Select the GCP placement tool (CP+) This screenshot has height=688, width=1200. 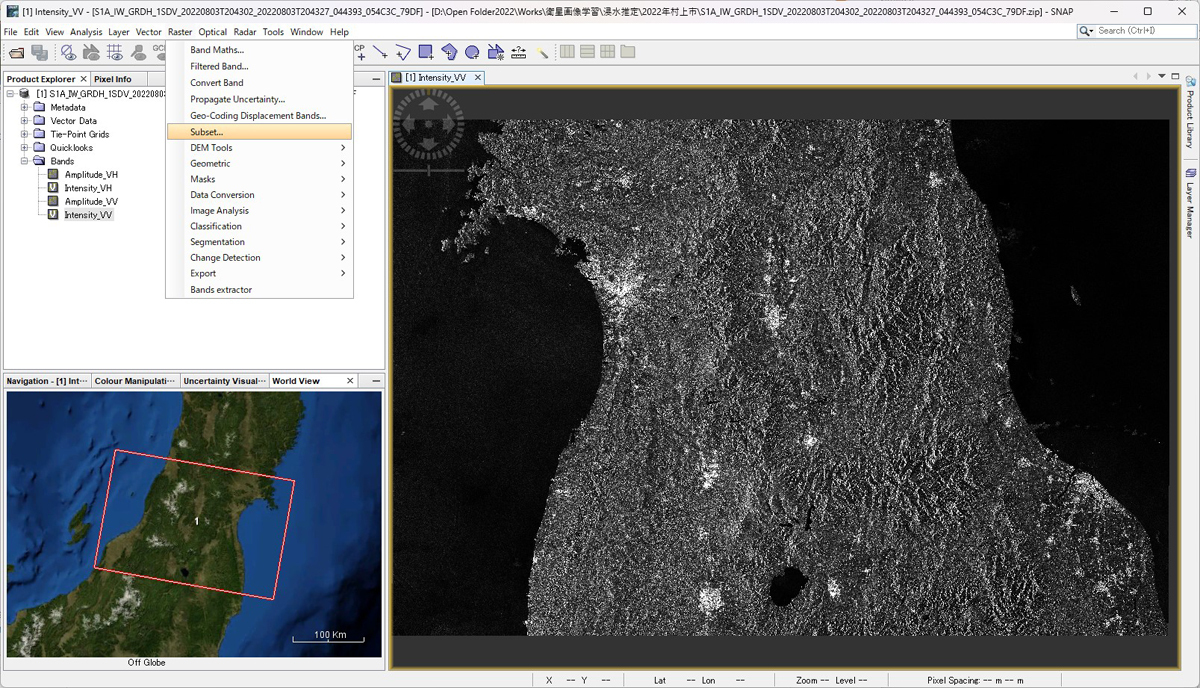(x=360, y=52)
